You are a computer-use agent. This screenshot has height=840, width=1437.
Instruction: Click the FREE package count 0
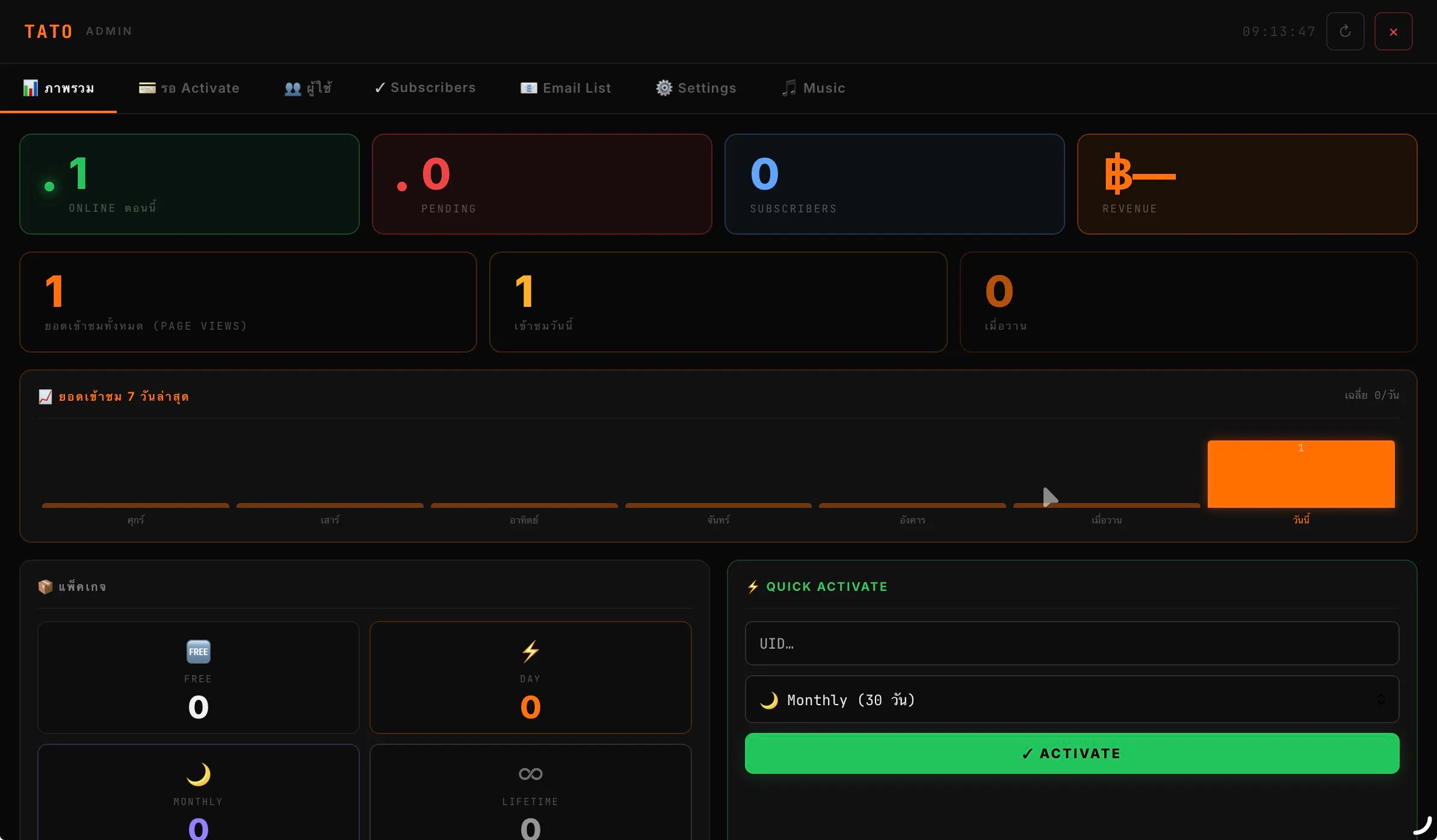(199, 707)
